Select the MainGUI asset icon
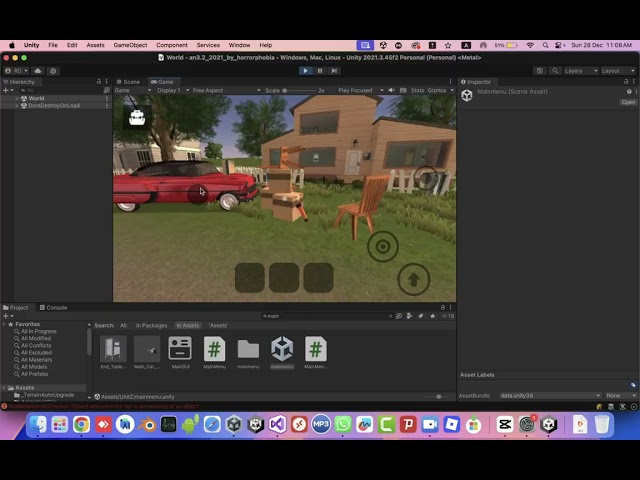 pos(180,349)
